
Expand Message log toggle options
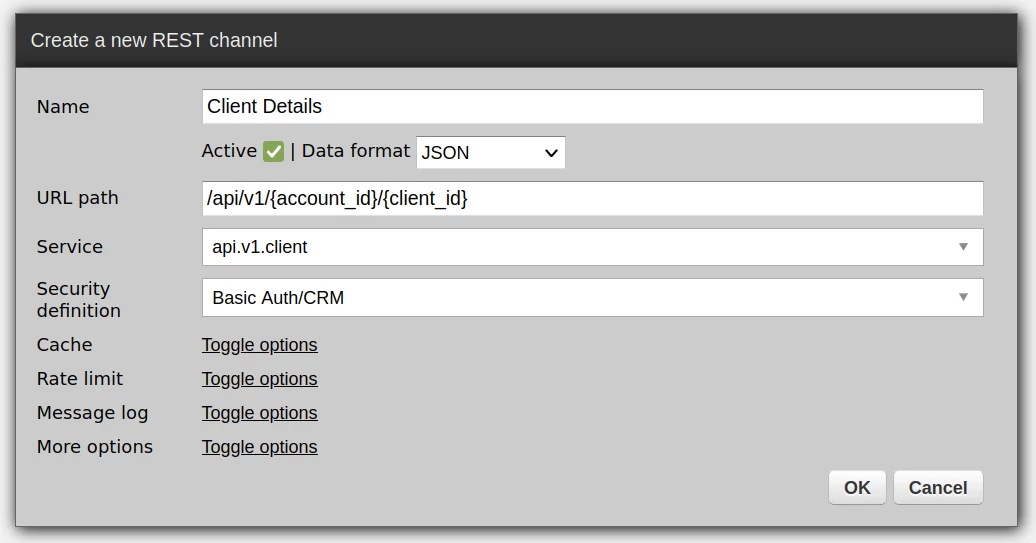click(259, 413)
